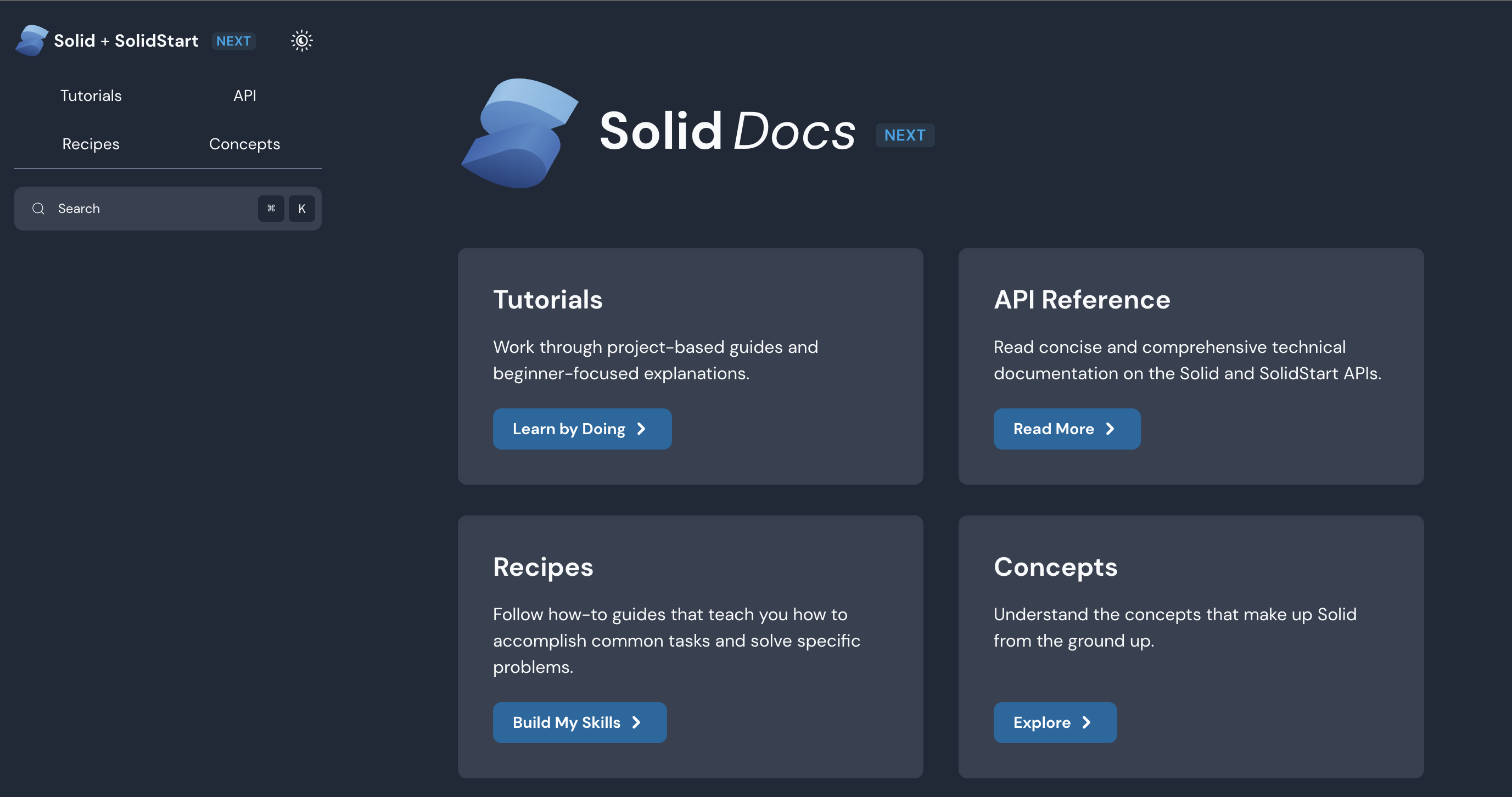Click the small Solid logo in sidebar
Screen dimensions: 1512x797
[x=31, y=41]
